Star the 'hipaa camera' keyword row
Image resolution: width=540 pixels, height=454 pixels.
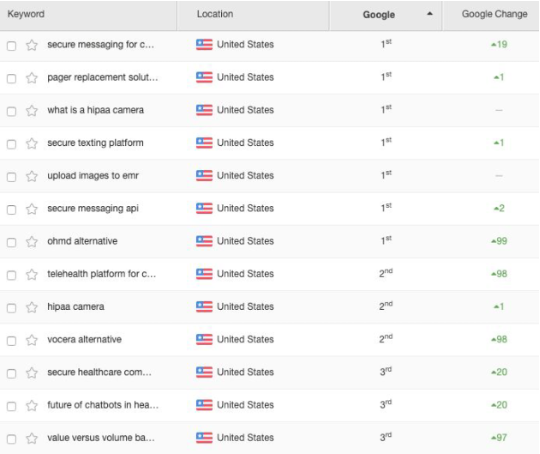(x=32, y=307)
